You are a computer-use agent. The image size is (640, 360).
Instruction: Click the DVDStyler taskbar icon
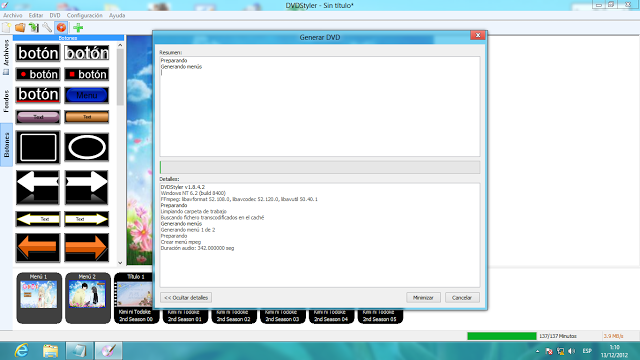[x=109, y=351]
